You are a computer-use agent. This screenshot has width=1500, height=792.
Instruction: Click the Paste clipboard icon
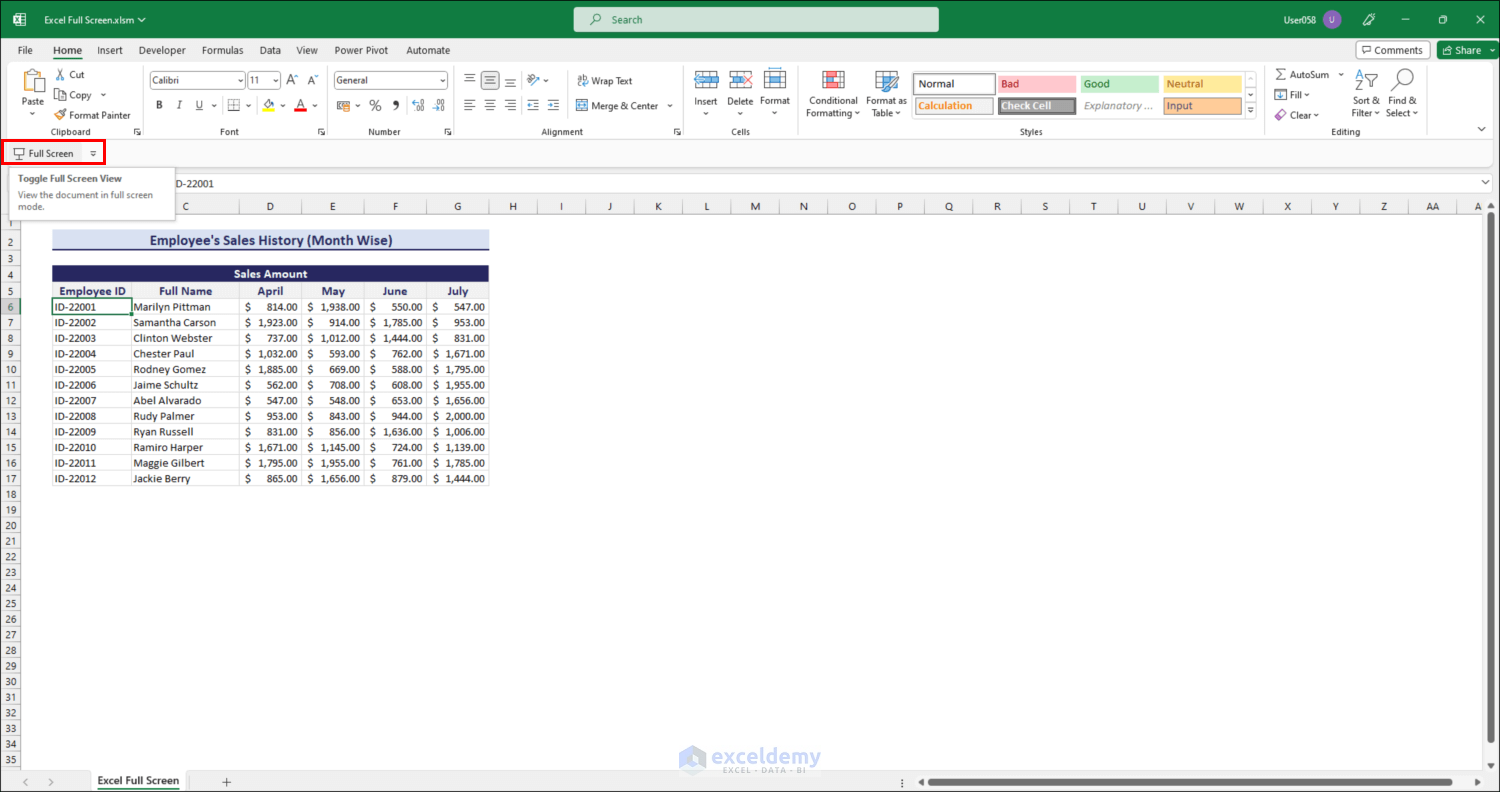33,82
